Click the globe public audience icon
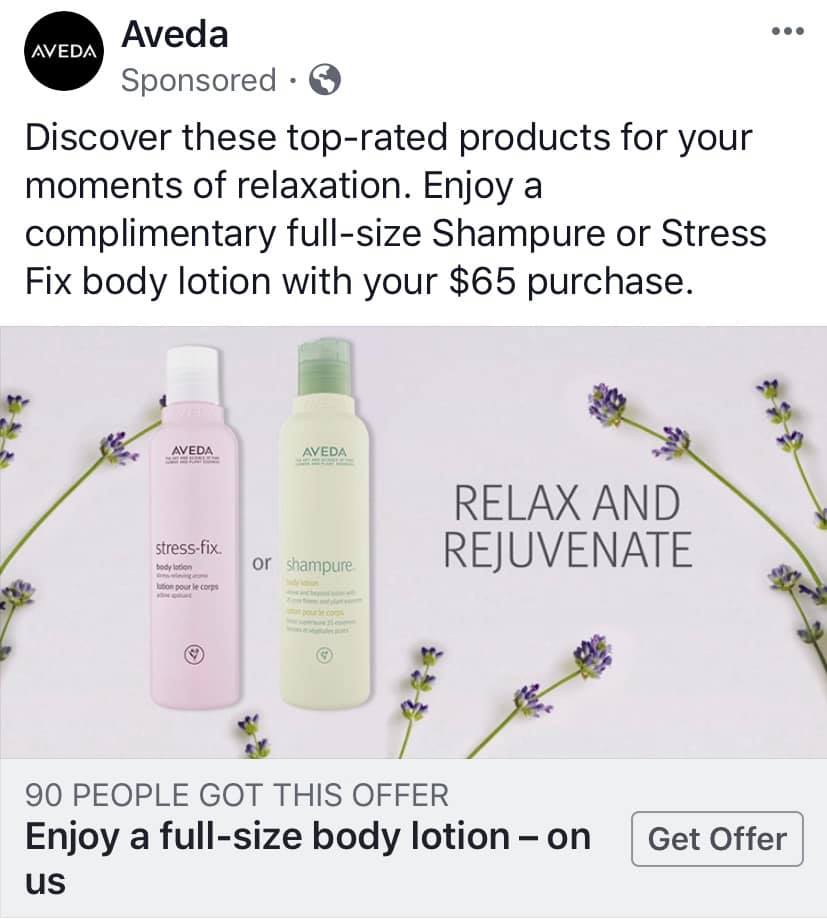Viewport: 827px width, 919px height. tap(325, 80)
